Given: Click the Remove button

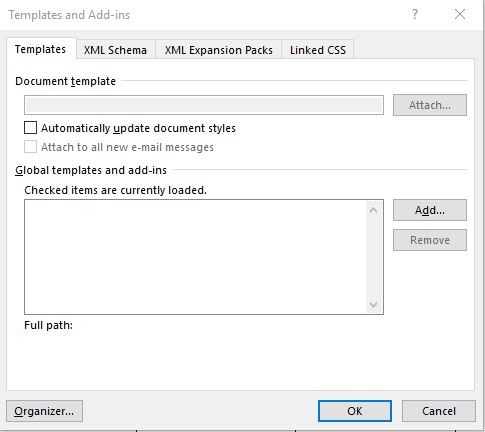Looking at the screenshot, I should pos(430,240).
